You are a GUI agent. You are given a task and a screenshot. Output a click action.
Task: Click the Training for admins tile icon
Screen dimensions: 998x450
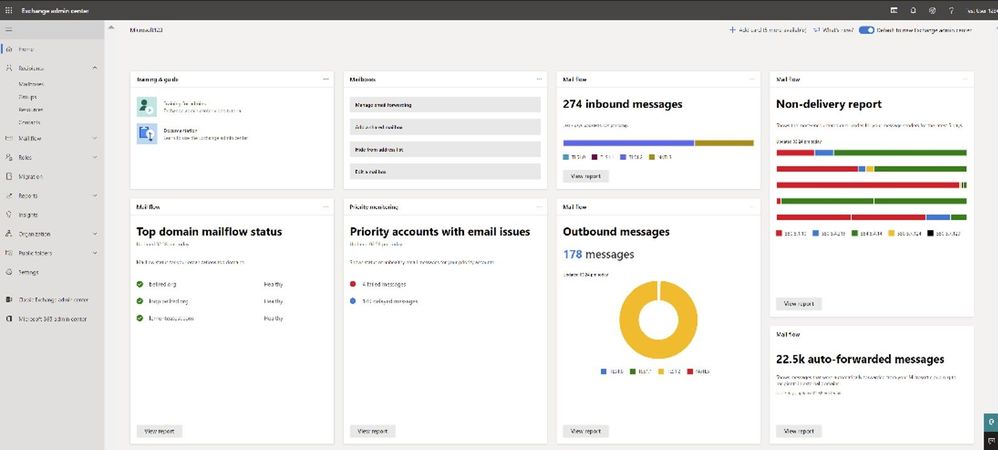tap(146, 106)
